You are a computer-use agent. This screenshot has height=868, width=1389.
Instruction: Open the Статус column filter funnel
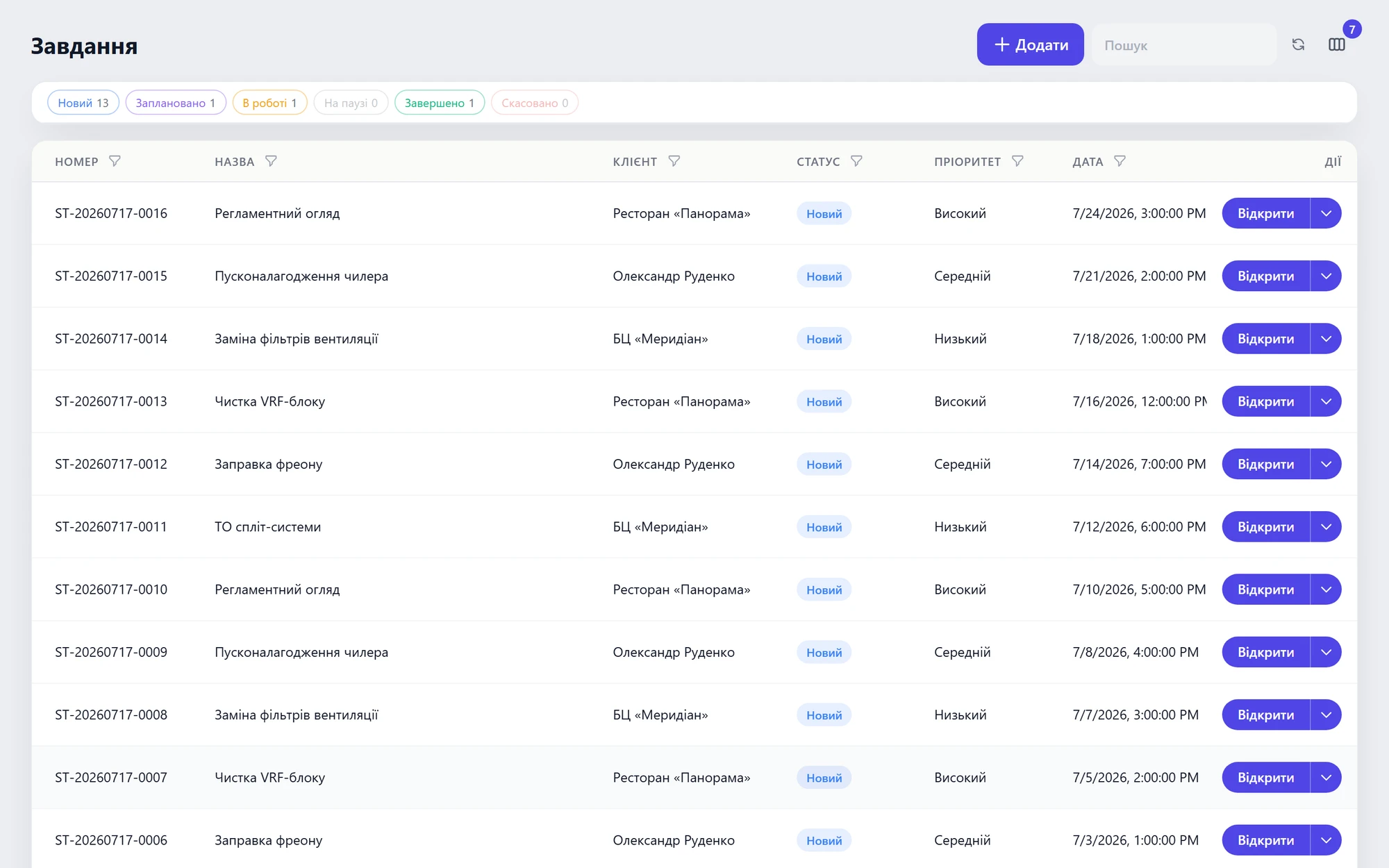click(856, 161)
